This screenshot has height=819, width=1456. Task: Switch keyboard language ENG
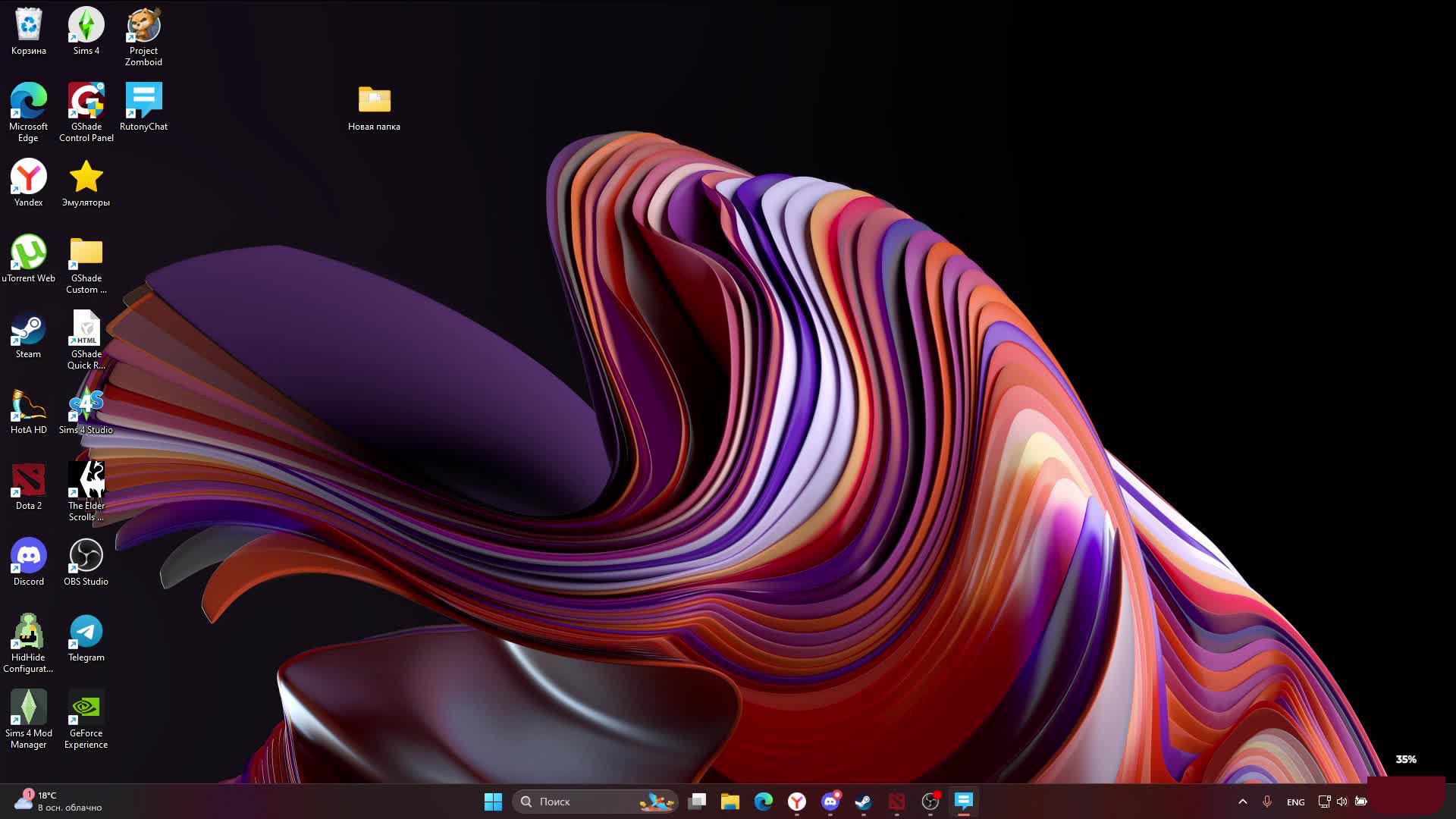[x=1295, y=801]
